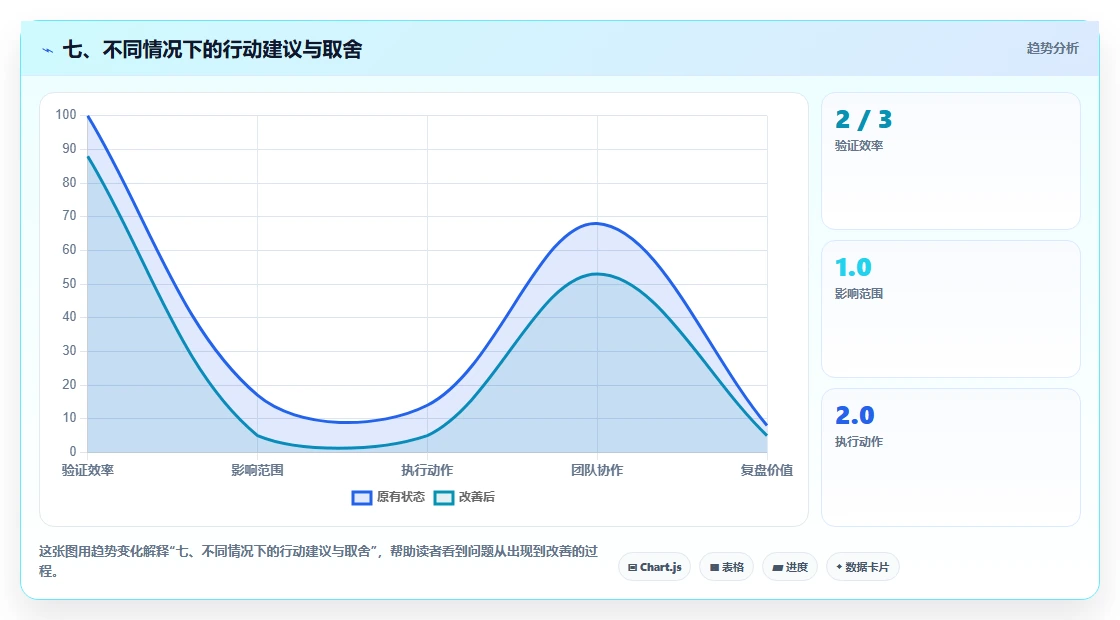This screenshot has width=1120, height=620.
Task: Click the y-axis value 50
Action: tap(69, 284)
